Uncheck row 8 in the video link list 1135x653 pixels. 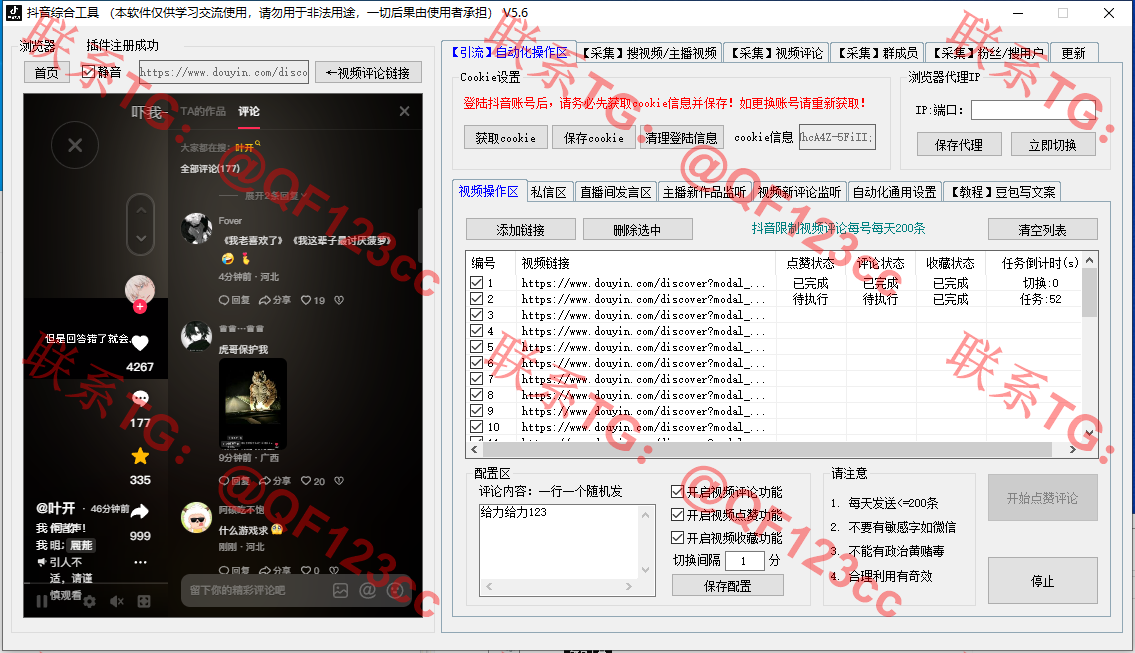click(x=476, y=395)
